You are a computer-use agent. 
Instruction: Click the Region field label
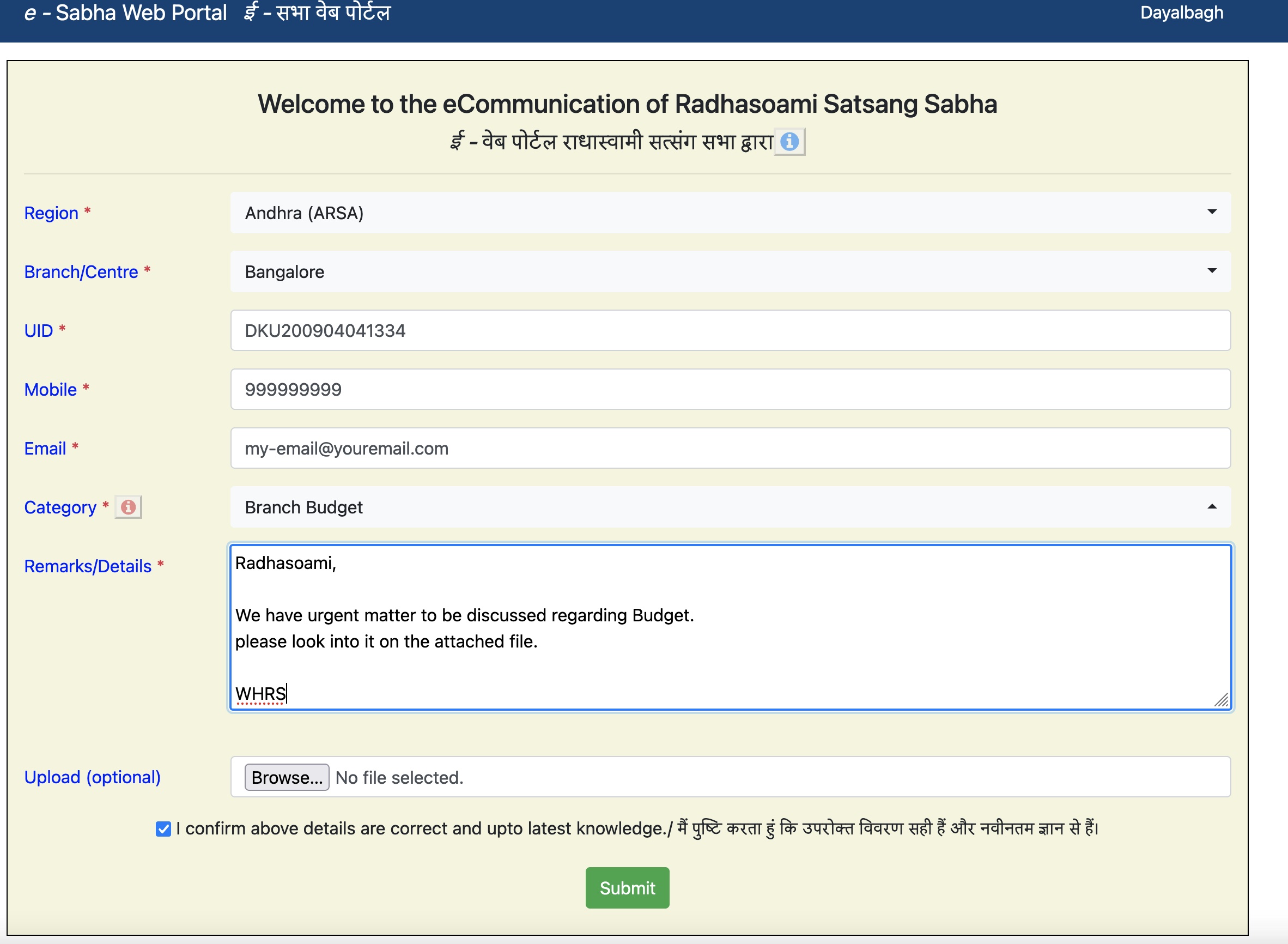[51, 213]
